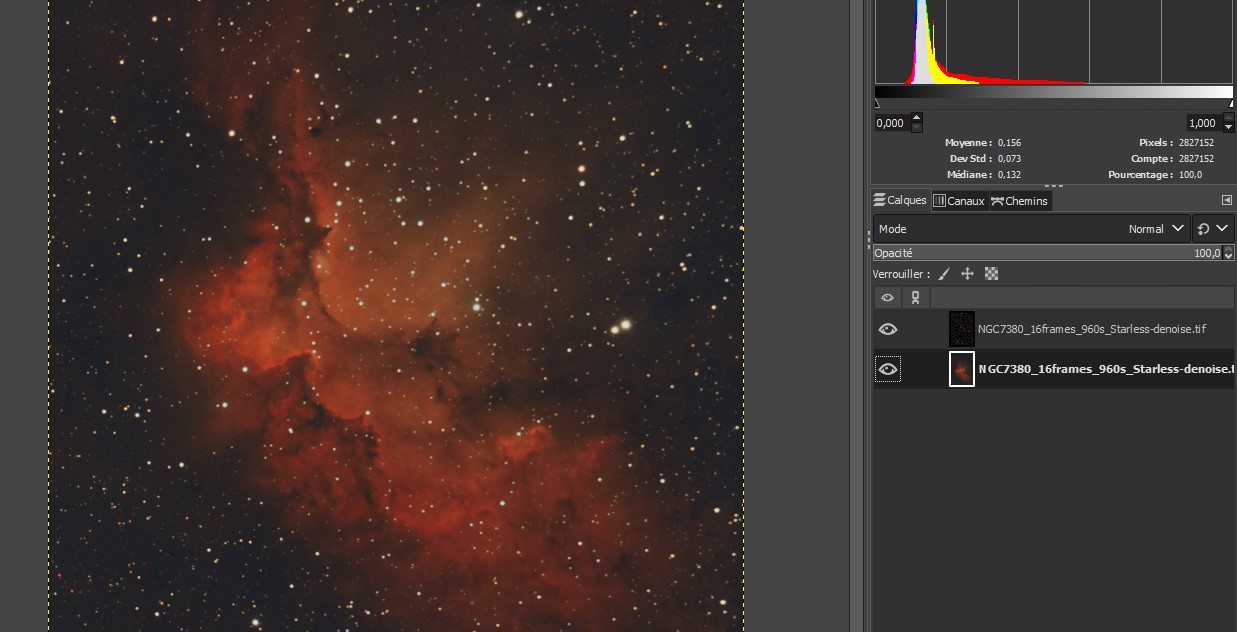Open the layers panel configuration menu button
1237x632 pixels.
(1226, 200)
